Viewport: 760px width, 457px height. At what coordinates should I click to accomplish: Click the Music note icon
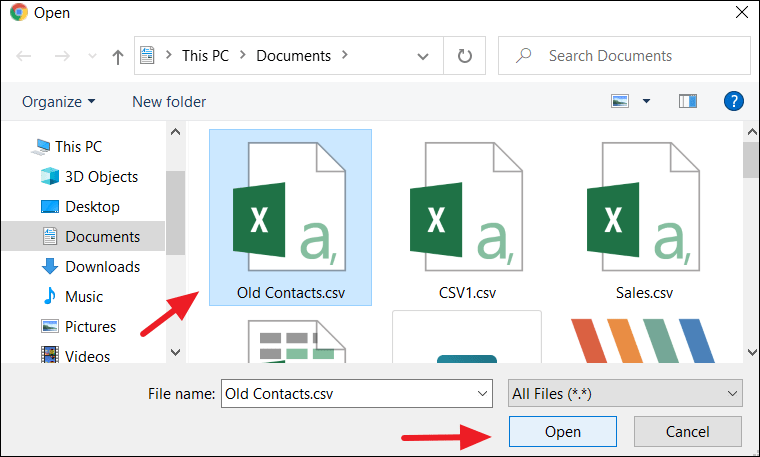point(49,296)
